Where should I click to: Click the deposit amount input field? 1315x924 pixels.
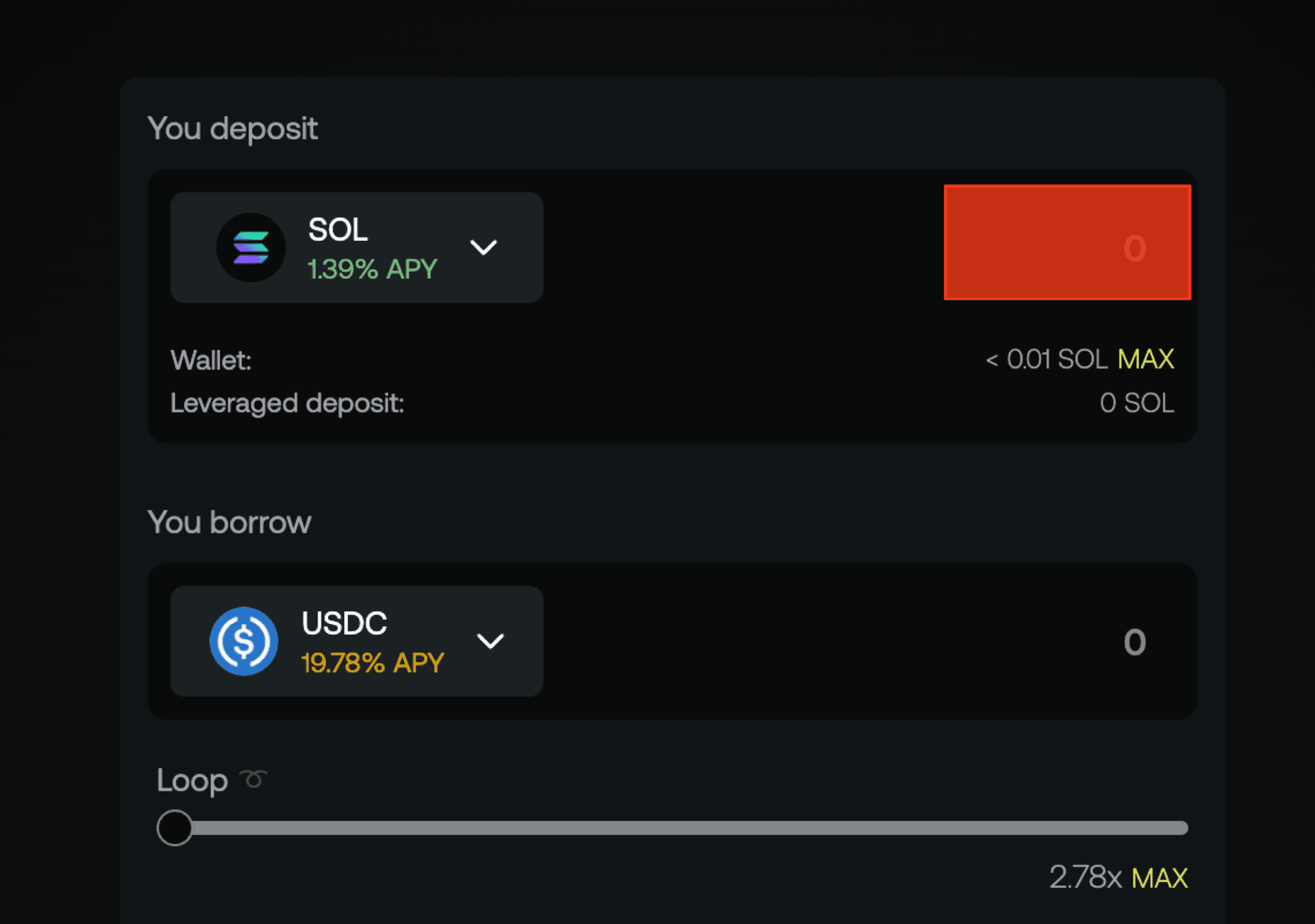point(1068,242)
